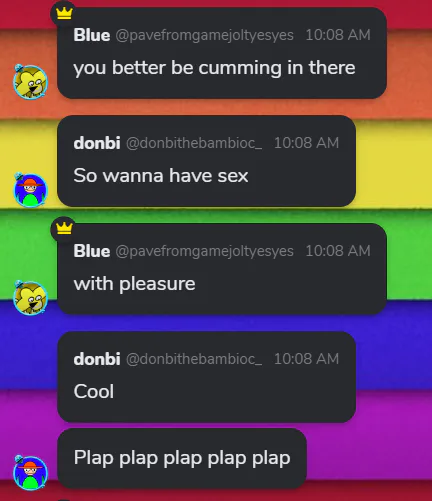Click the 10:08 AM timestamp on the "Cool" message
This screenshot has height=501, width=432.
tap(307, 359)
